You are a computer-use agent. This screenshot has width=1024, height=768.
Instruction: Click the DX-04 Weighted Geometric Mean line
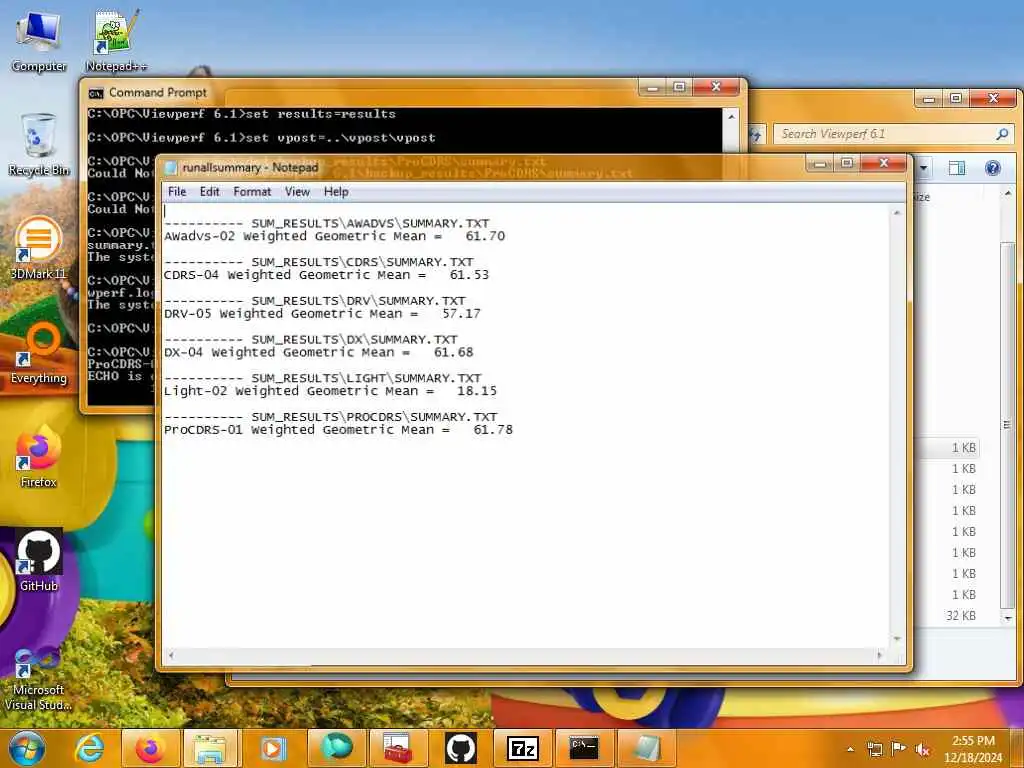pos(319,353)
